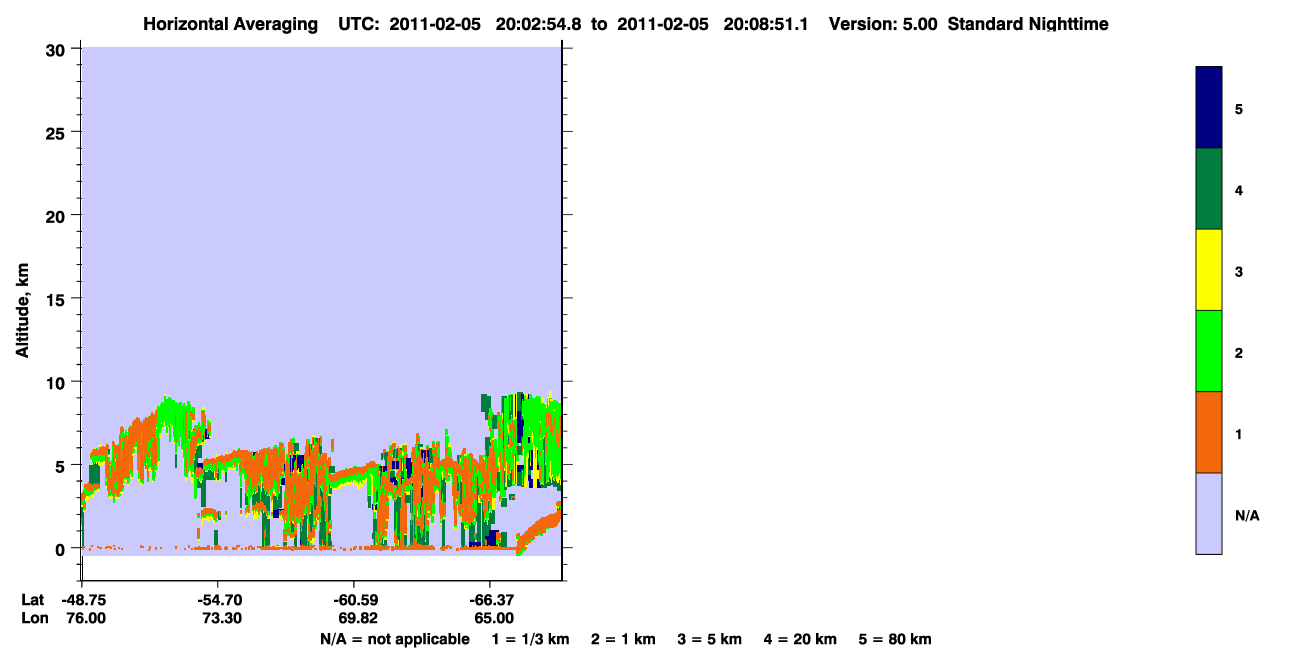This screenshot has width=1300, height=667.
Task: Click the orange legend swatch labeled 1
Action: point(1209,432)
